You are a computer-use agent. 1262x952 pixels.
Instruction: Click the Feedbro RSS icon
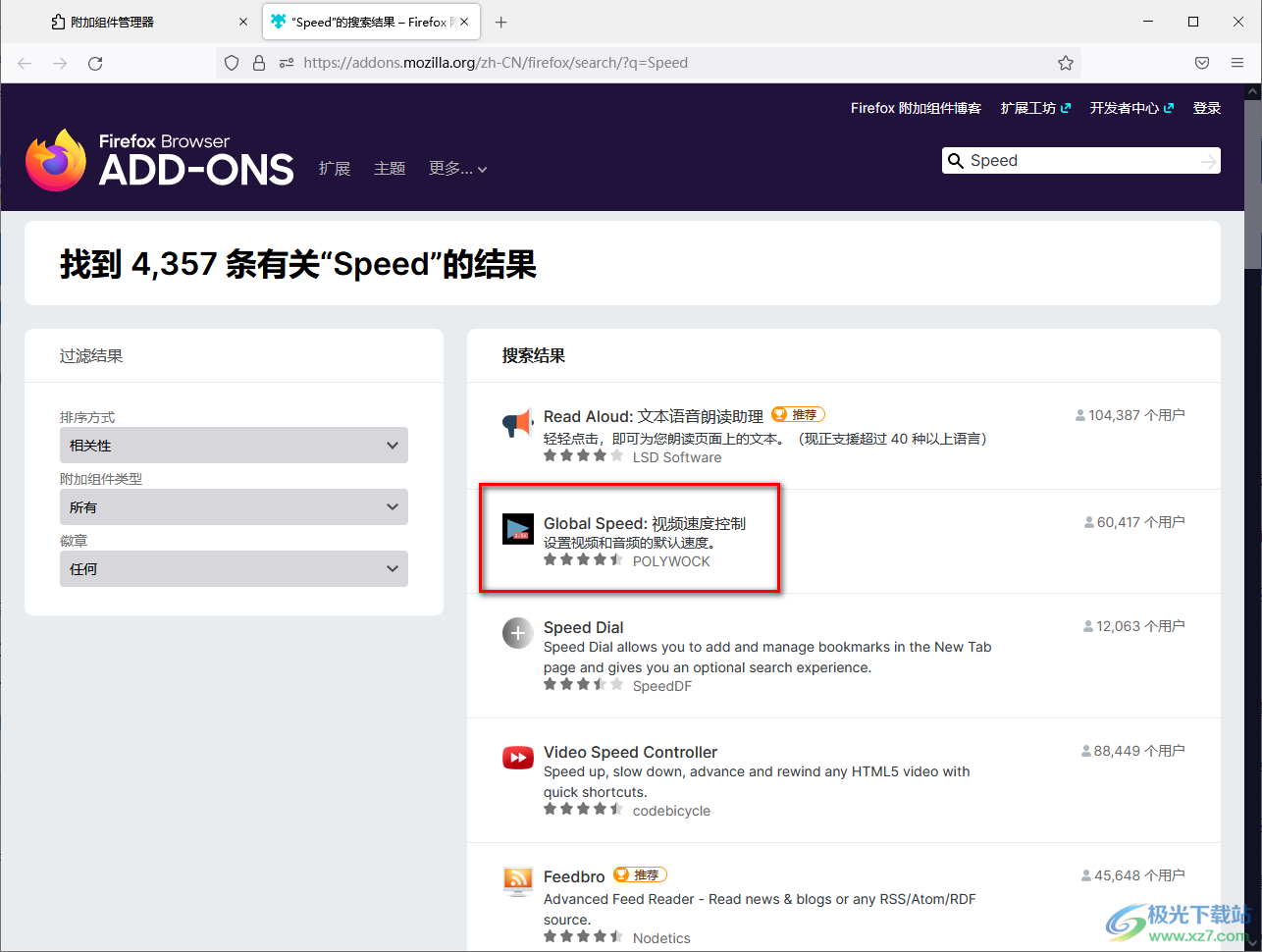click(517, 881)
